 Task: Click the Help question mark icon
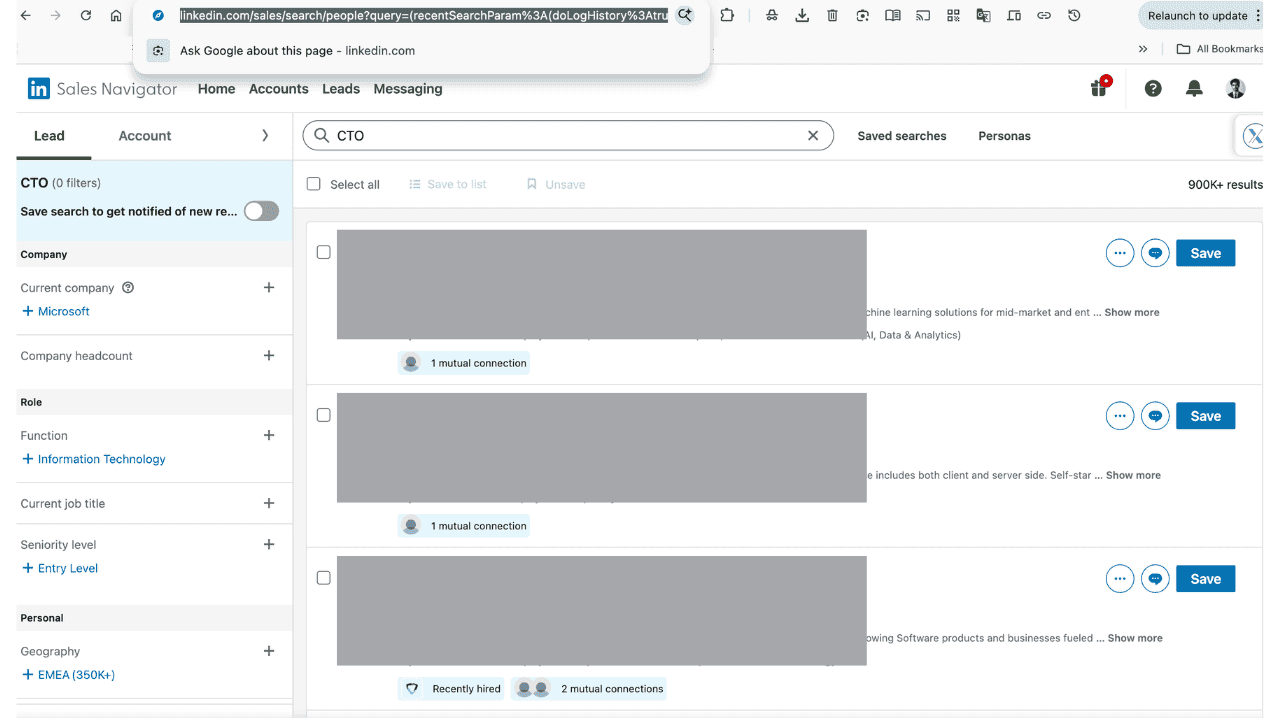(x=1152, y=89)
